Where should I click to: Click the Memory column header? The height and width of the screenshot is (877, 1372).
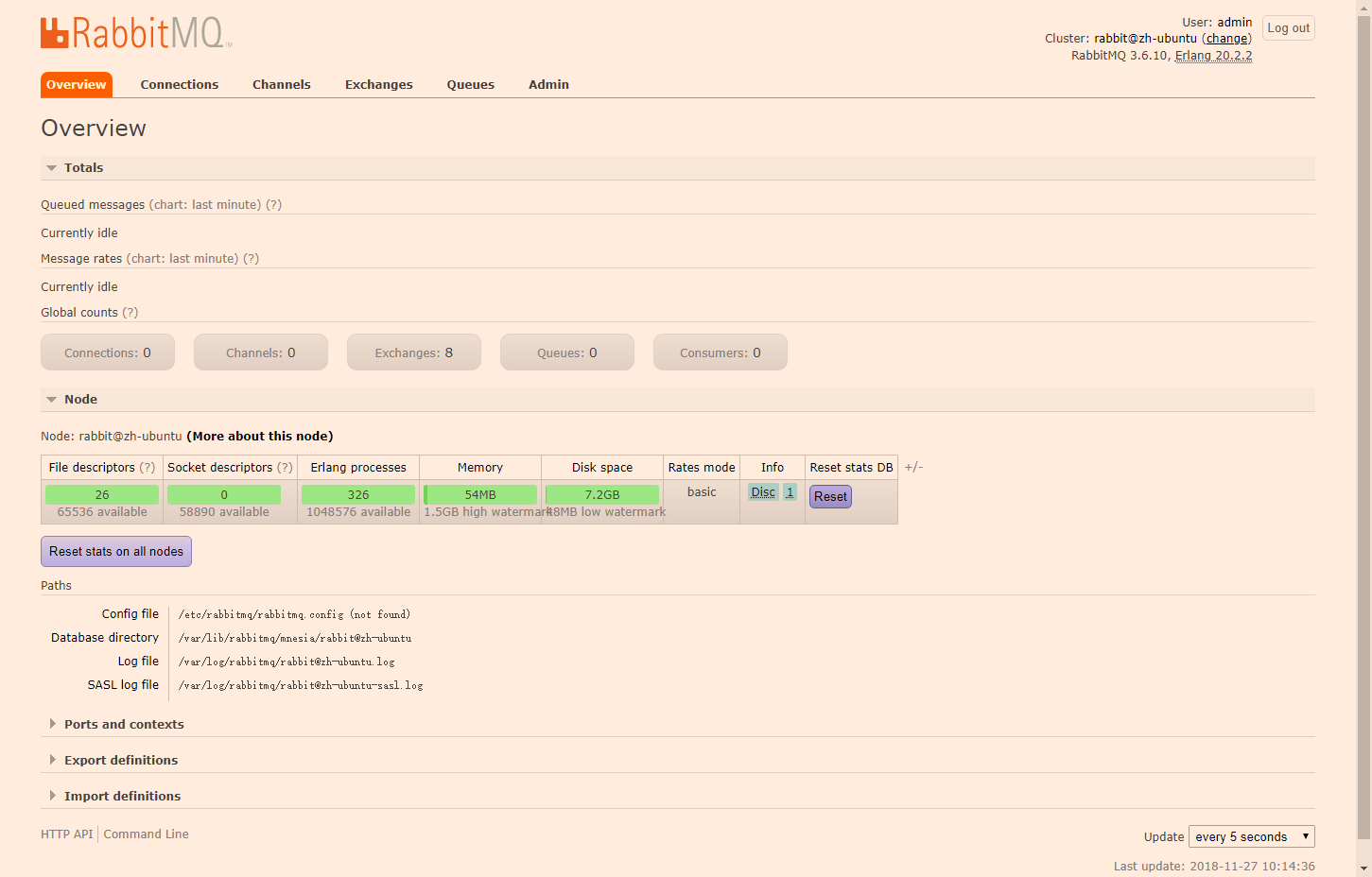coord(480,467)
